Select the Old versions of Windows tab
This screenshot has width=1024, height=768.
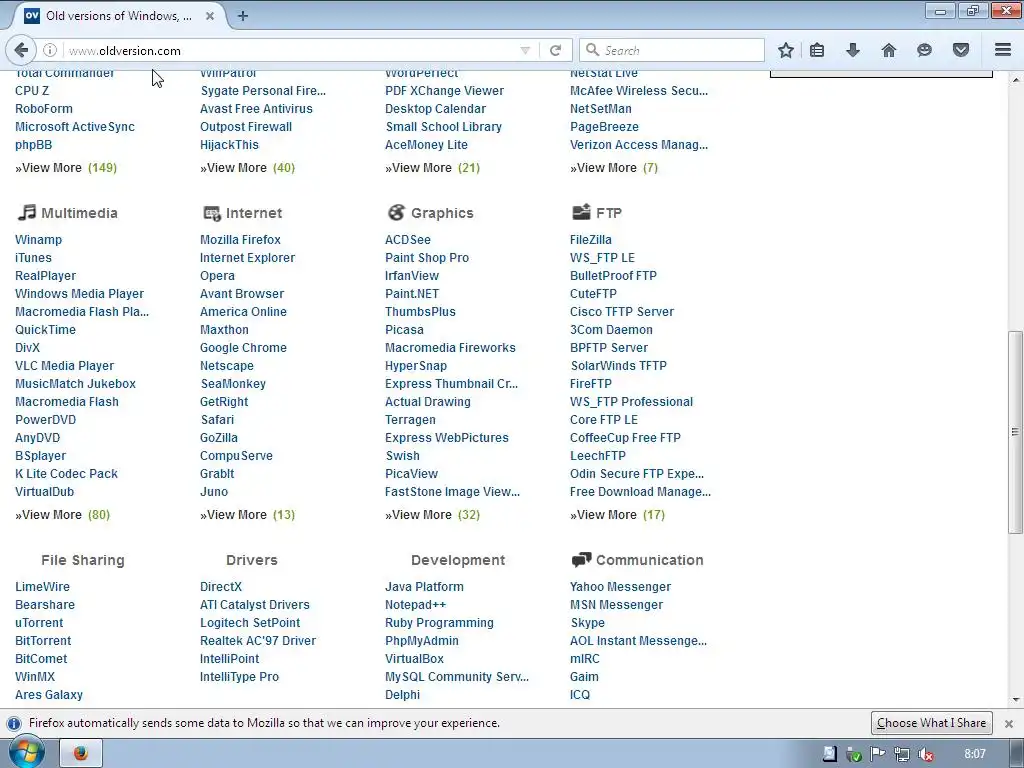pyautogui.click(x=118, y=16)
